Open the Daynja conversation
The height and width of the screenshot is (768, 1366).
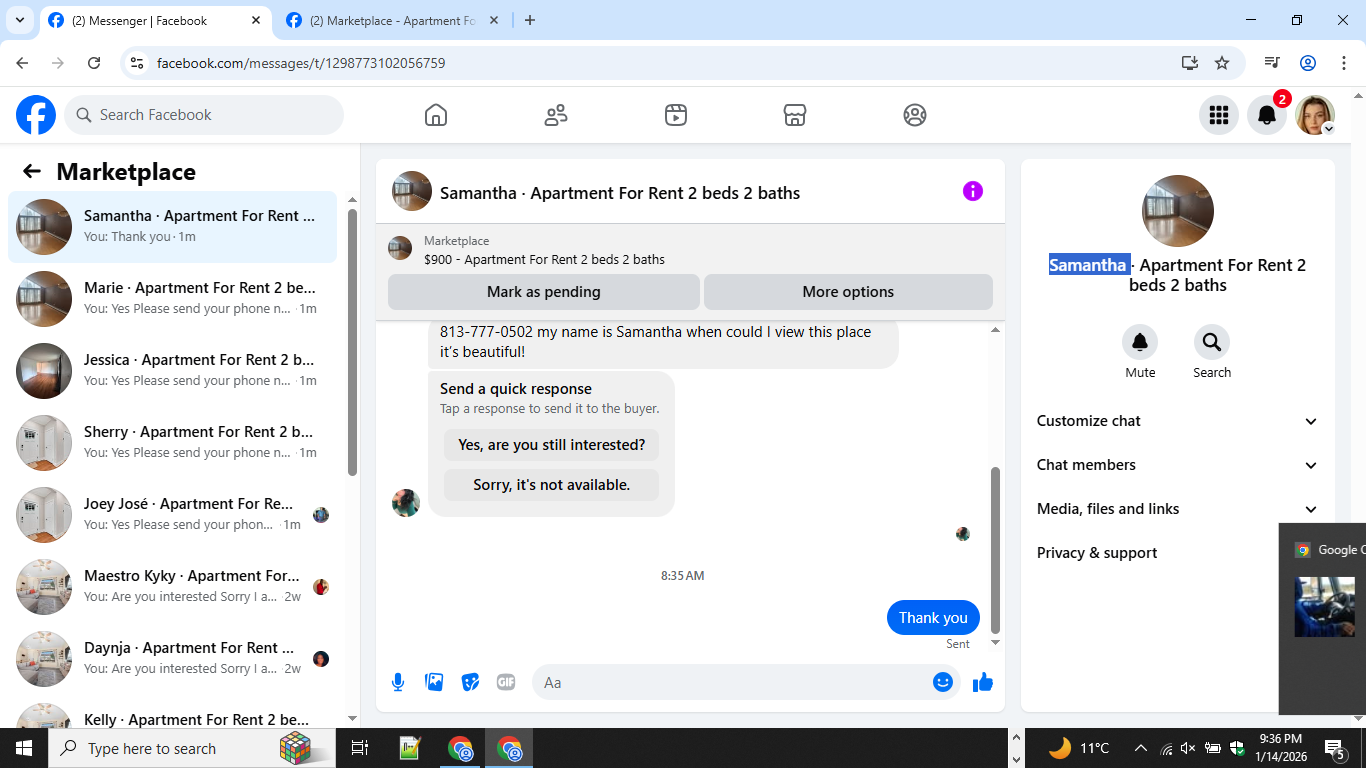point(173,659)
